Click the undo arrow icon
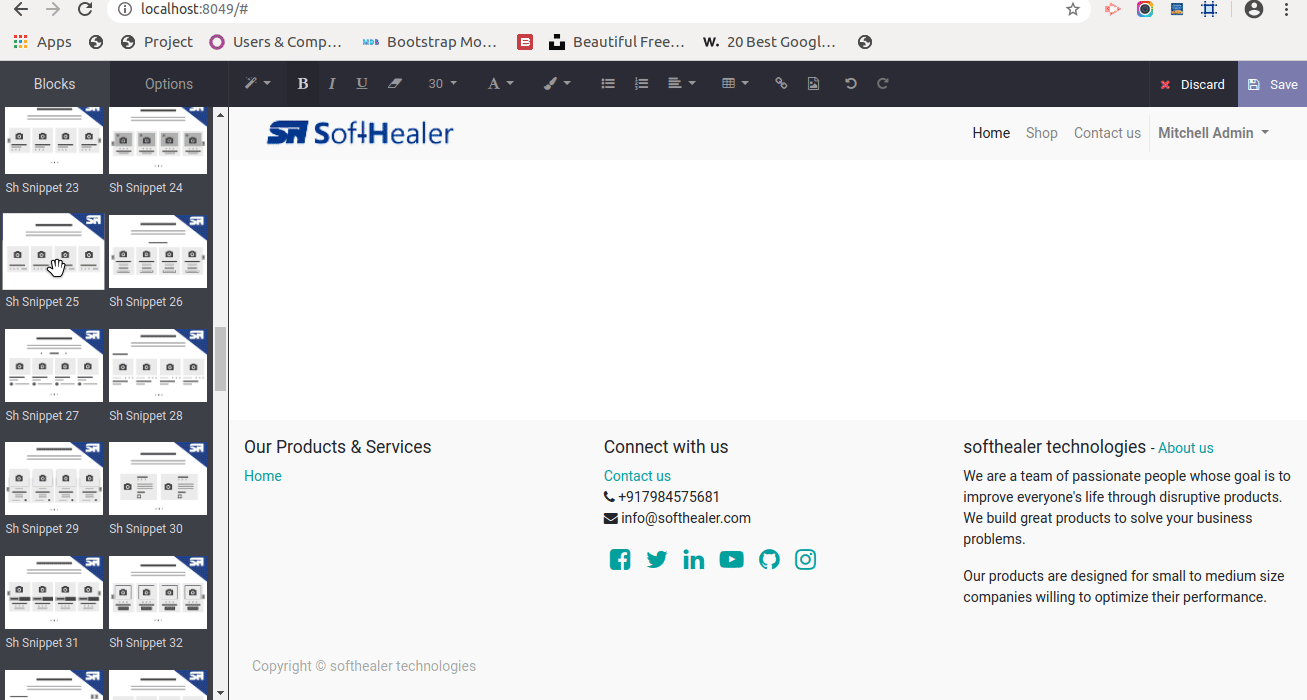 (850, 84)
